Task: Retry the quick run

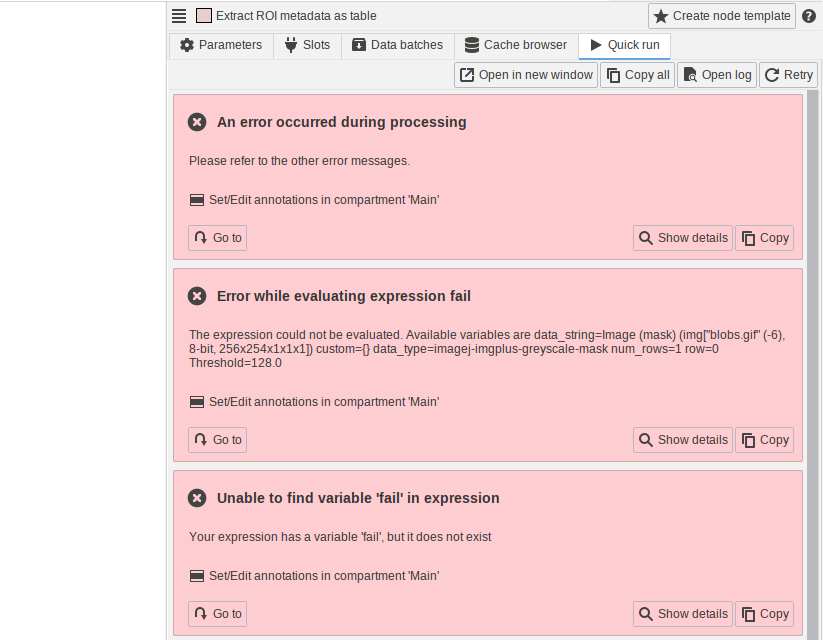Action: click(x=788, y=75)
